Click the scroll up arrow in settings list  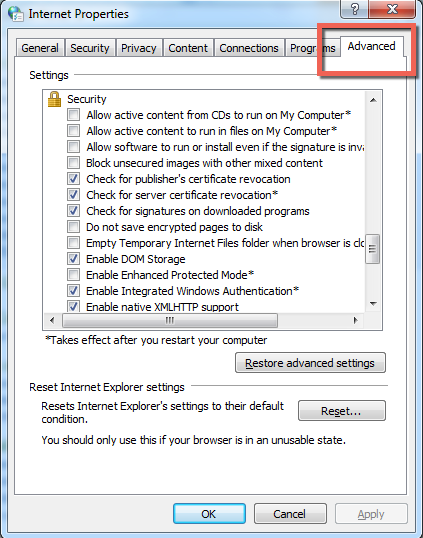click(373, 100)
